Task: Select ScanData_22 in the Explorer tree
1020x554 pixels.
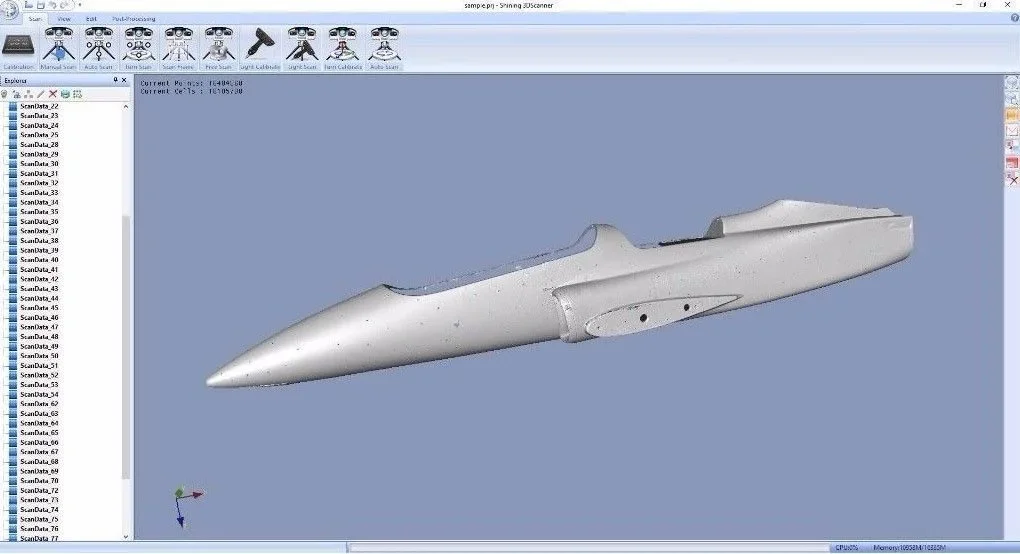Action: pyautogui.click(x=39, y=106)
